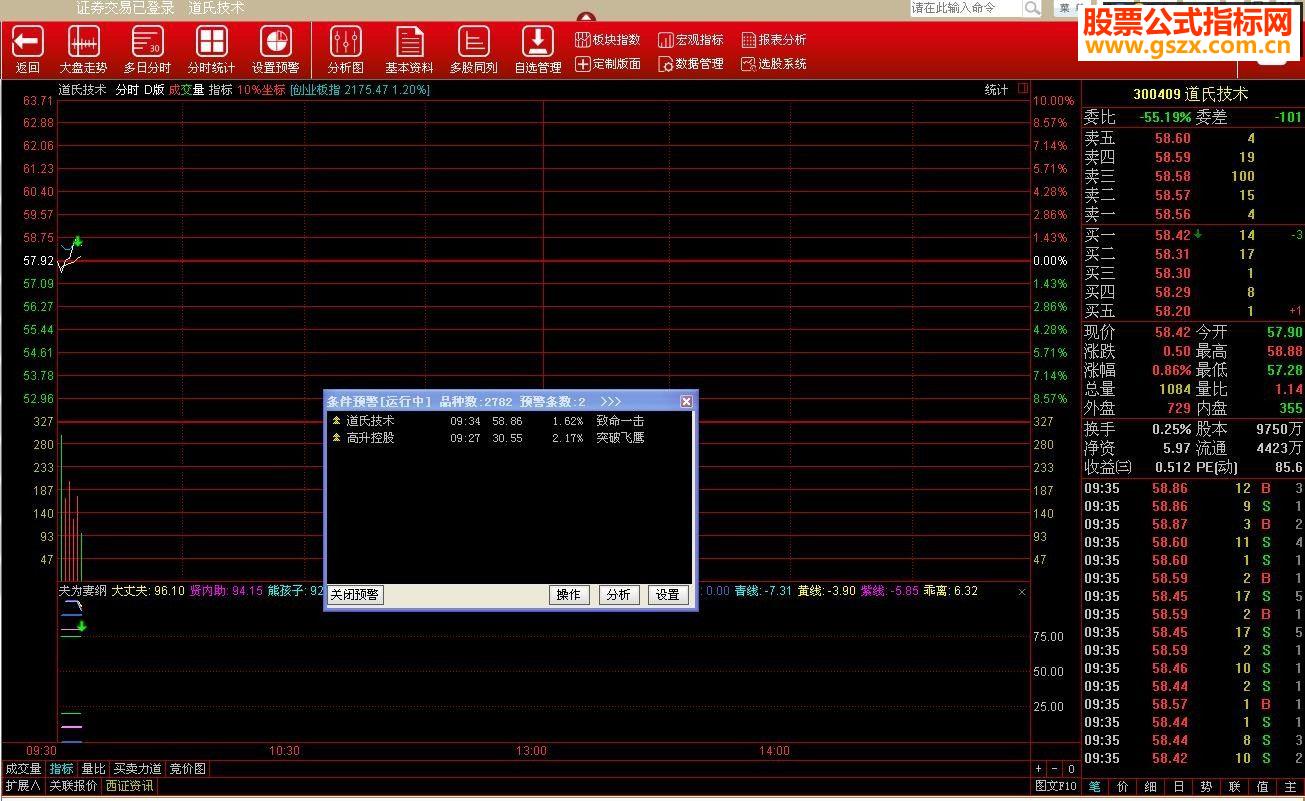Click 分析 button in alert dialog

(x=619, y=595)
